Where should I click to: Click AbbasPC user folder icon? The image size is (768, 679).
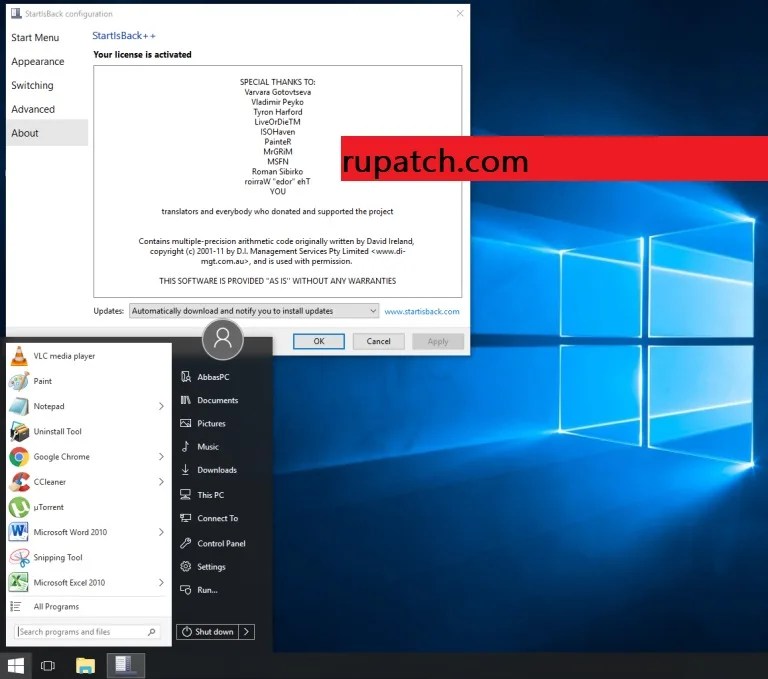(186, 377)
